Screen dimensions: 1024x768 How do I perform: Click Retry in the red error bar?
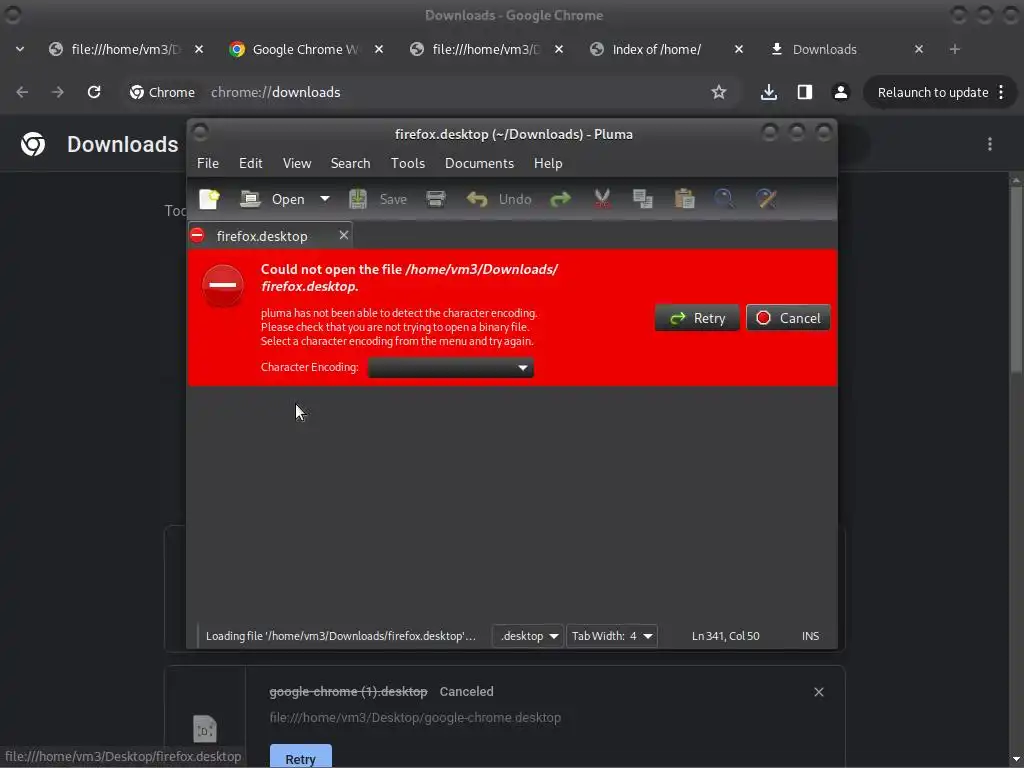point(697,318)
